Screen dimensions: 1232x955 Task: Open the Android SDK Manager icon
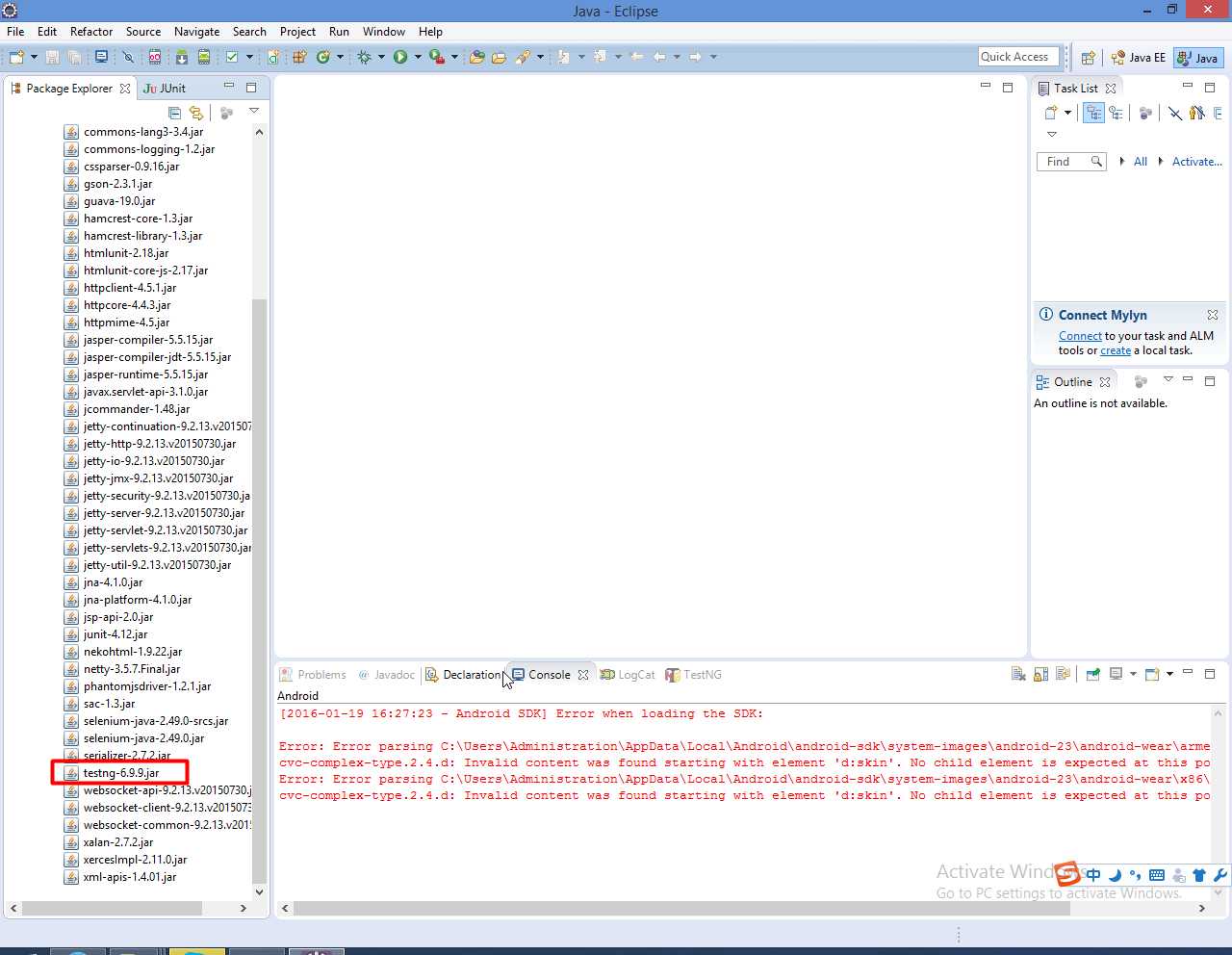181,57
